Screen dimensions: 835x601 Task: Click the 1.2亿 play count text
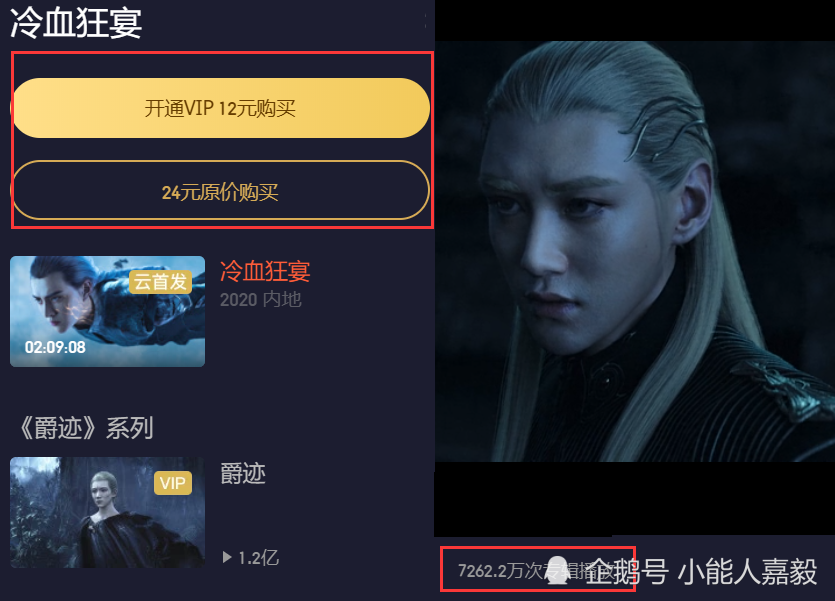(x=258, y=557)
